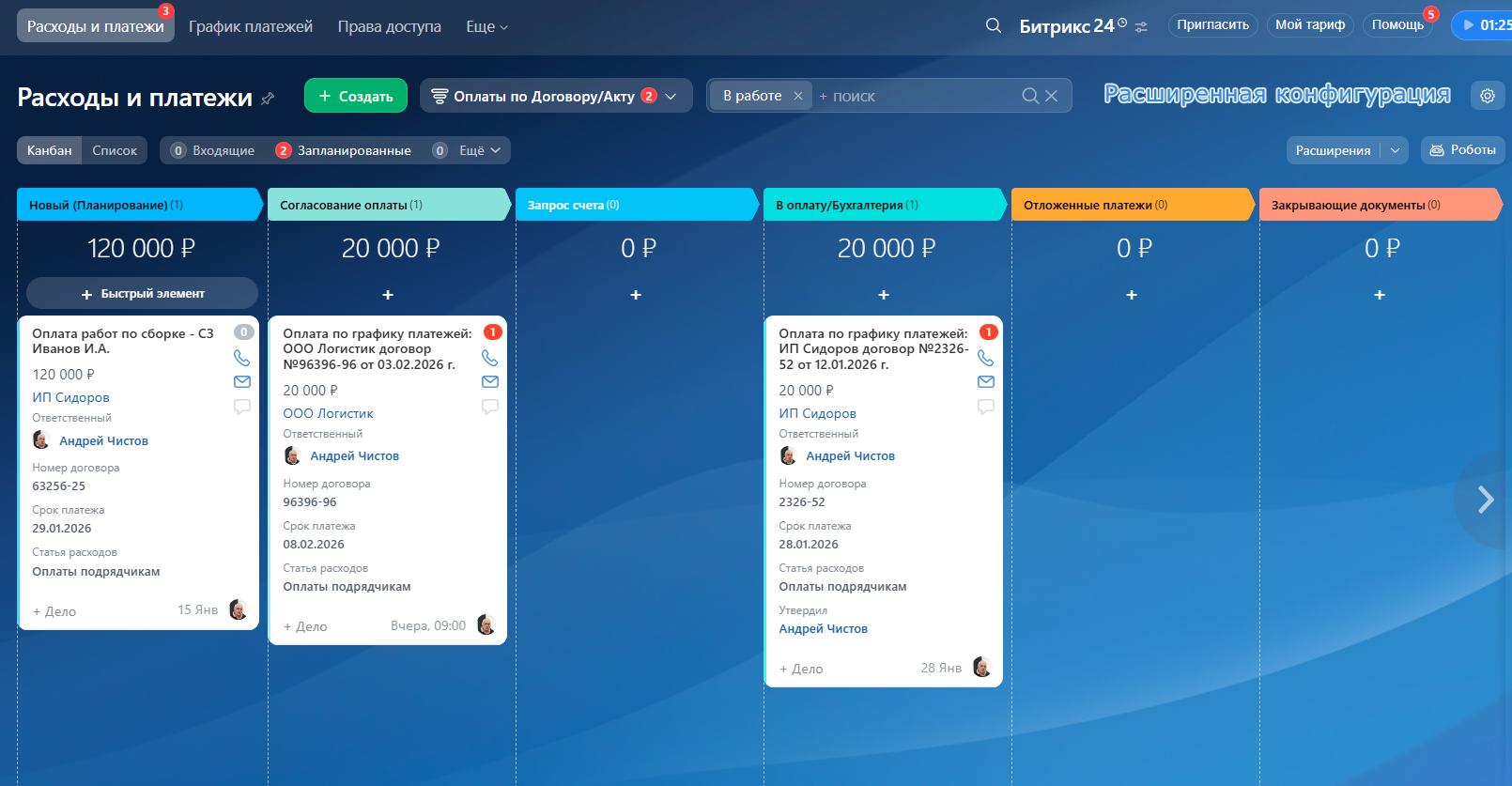Add element in Закрывающие документы column

[1380, 295]
